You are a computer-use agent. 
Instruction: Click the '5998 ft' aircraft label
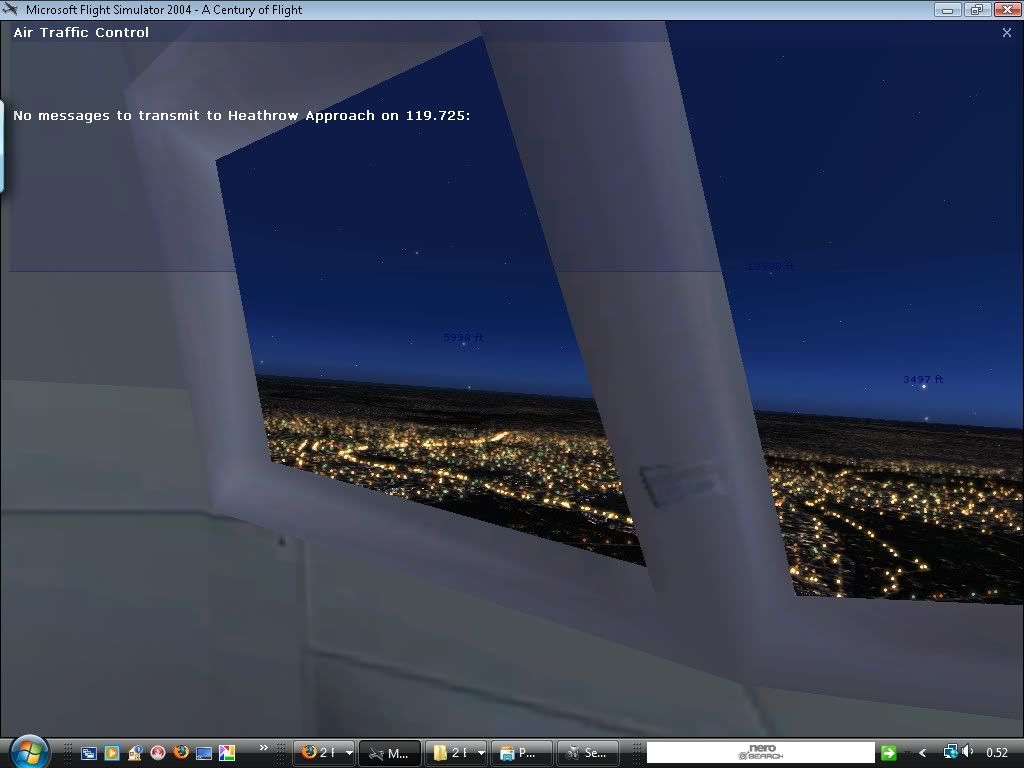tap(462, 337)
